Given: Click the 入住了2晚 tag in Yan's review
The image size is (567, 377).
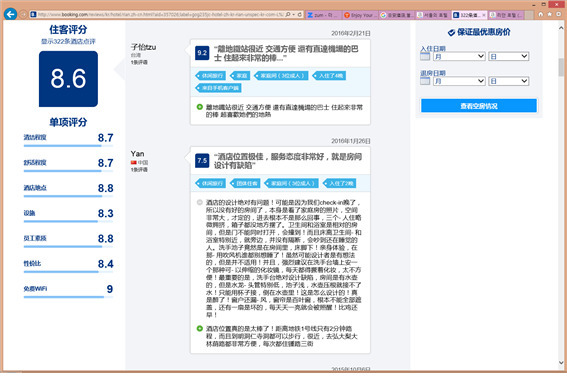Looking at the screenshot, I should click(339, 183).
